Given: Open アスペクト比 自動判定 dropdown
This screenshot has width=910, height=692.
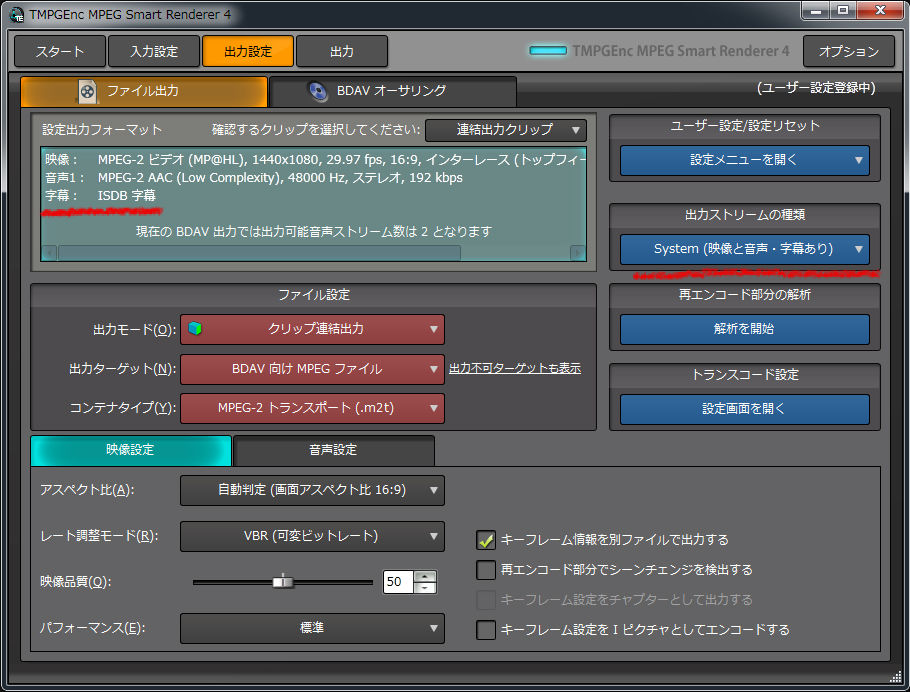Looking at the screenshot, I should click(312, 490).
